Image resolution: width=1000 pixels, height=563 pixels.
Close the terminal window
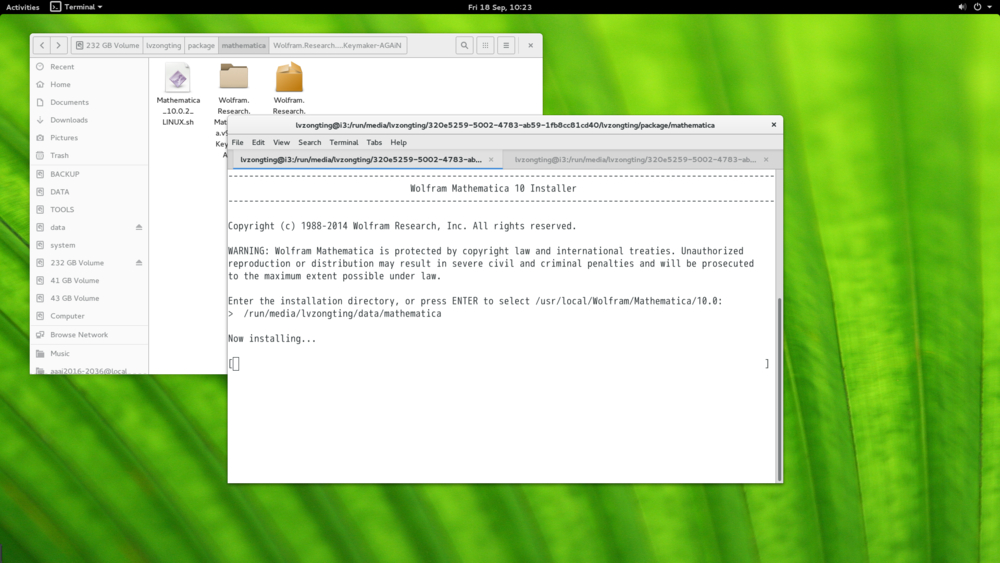[x=774, y=125]
